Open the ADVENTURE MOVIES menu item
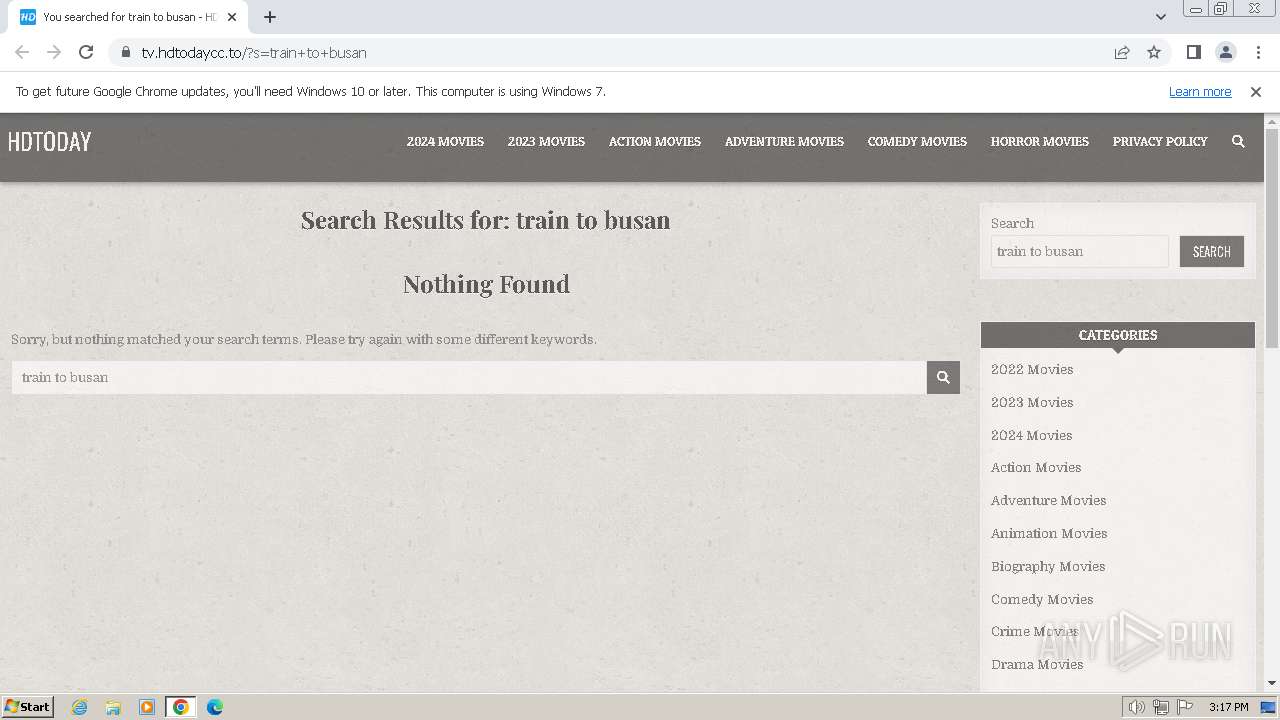This screenshot has height=720, width=1280. [x=784, y=141]
